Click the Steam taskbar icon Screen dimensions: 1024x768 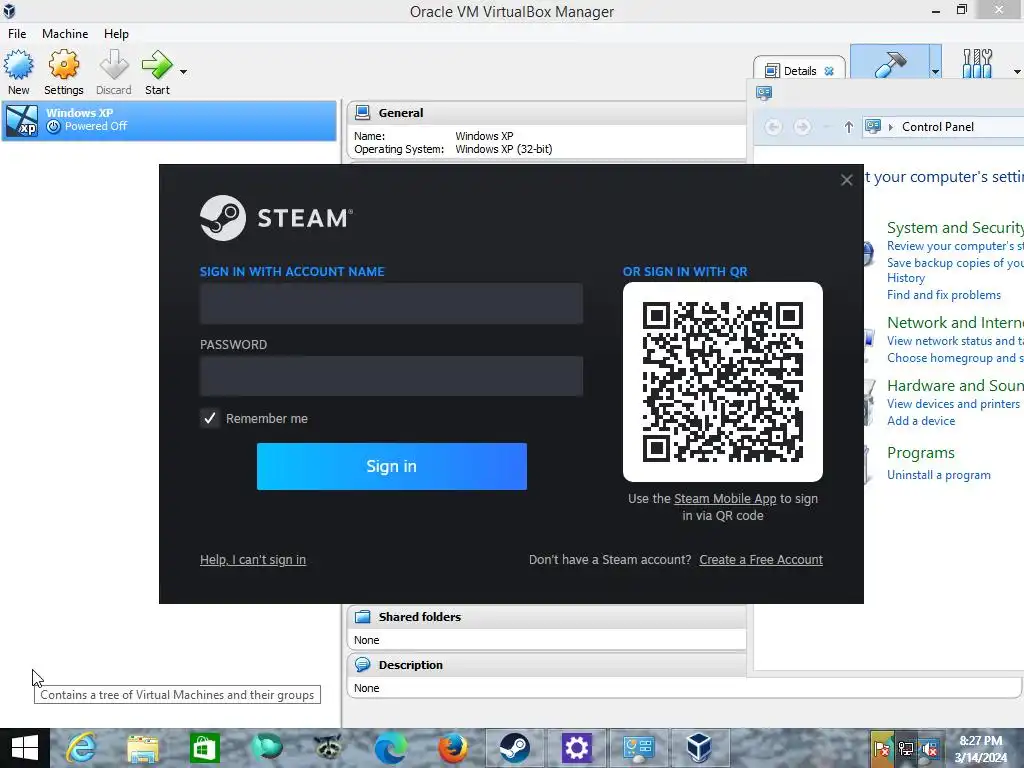point(515,748)
